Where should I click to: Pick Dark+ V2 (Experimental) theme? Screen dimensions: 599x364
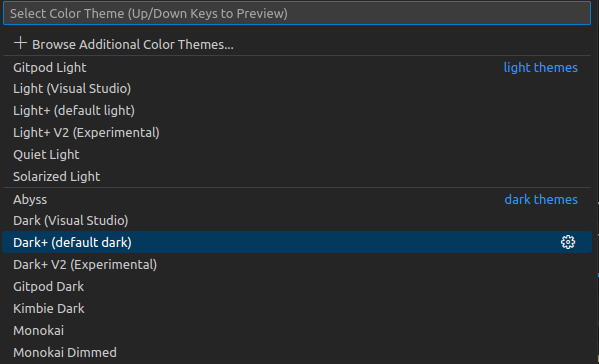tap(297, 265)
